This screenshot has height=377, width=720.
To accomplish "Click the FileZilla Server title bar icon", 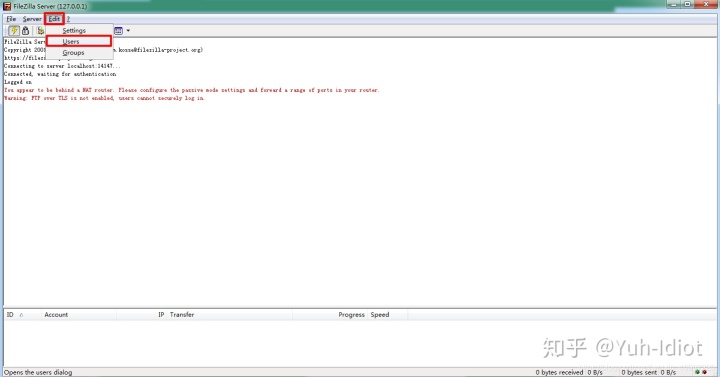I will point(7,6).
